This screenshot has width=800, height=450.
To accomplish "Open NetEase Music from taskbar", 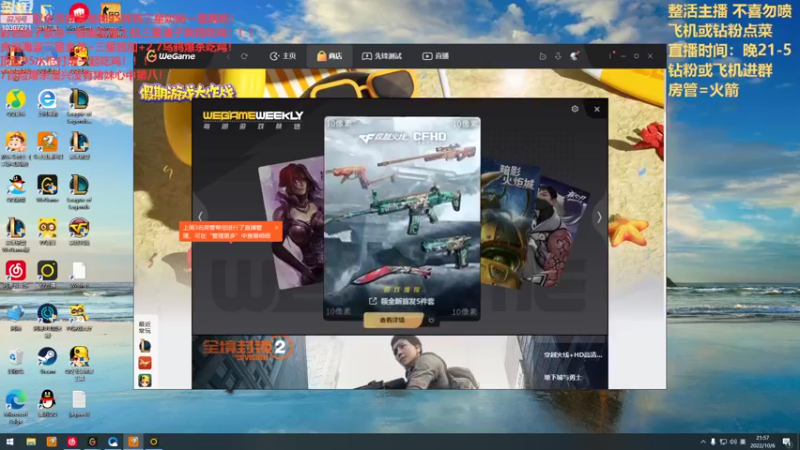I will (x=72, y=442).
